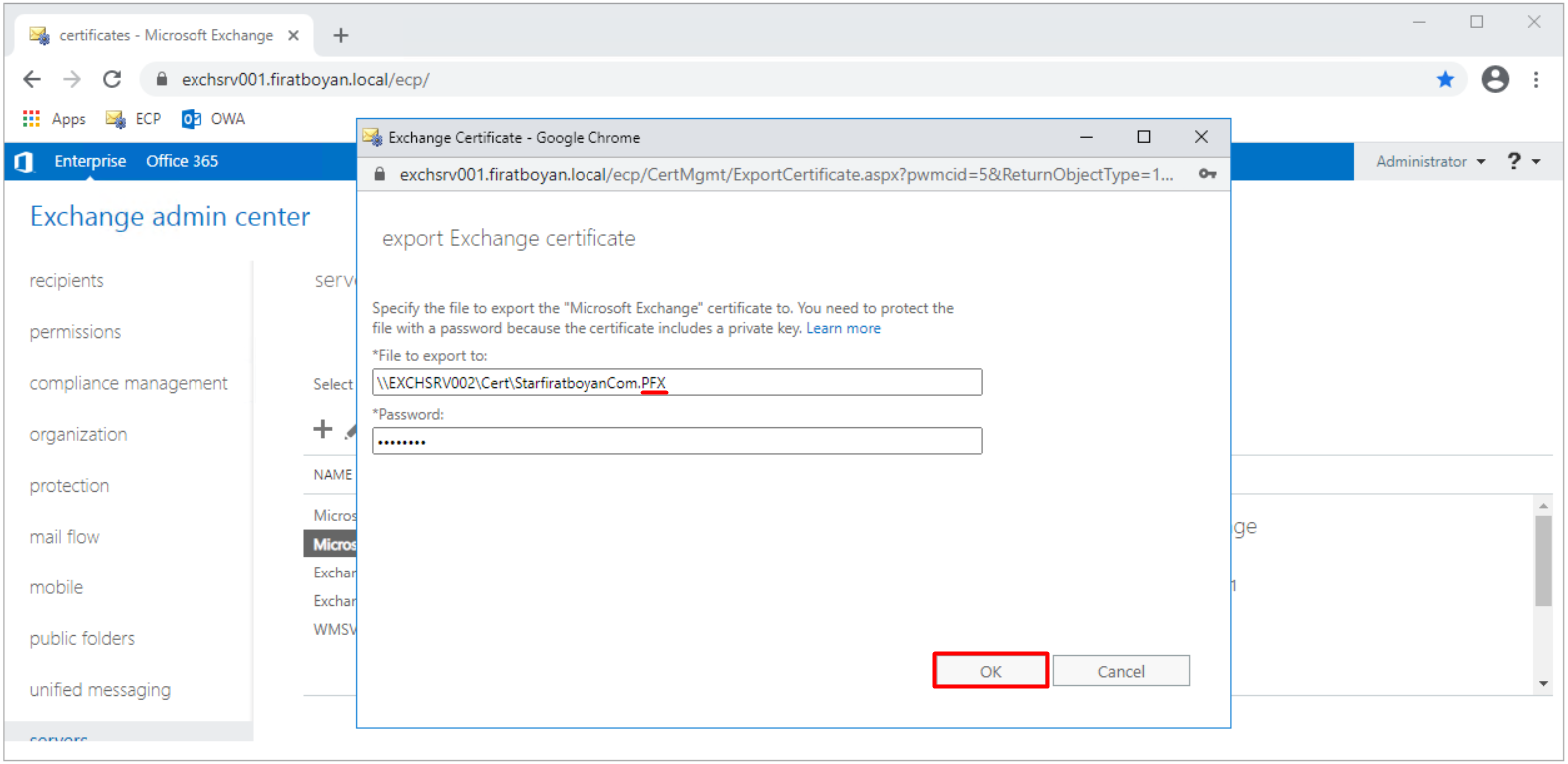The height and width of the screenshot is (764, 1568).
Task: Open the Administrator account dropdown
Action: (1431, 161)
